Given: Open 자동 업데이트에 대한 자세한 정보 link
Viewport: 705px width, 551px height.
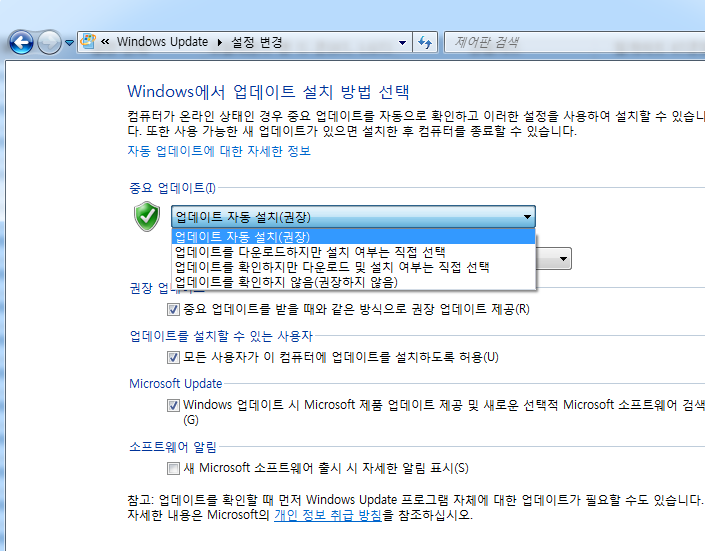Looking at the screenshot, I should pos(219,151).
